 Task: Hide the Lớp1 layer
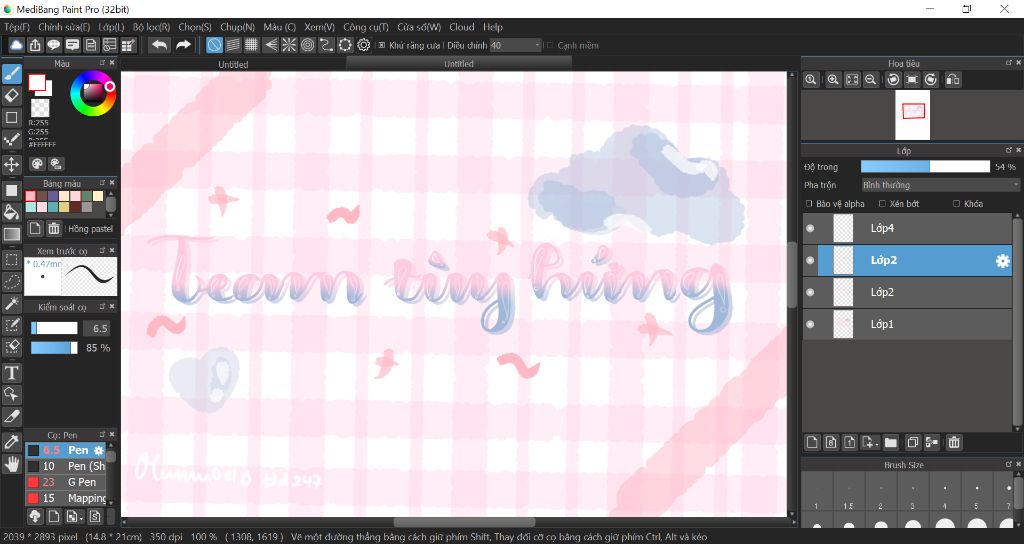pyautogui.click(x=810, y=324)
